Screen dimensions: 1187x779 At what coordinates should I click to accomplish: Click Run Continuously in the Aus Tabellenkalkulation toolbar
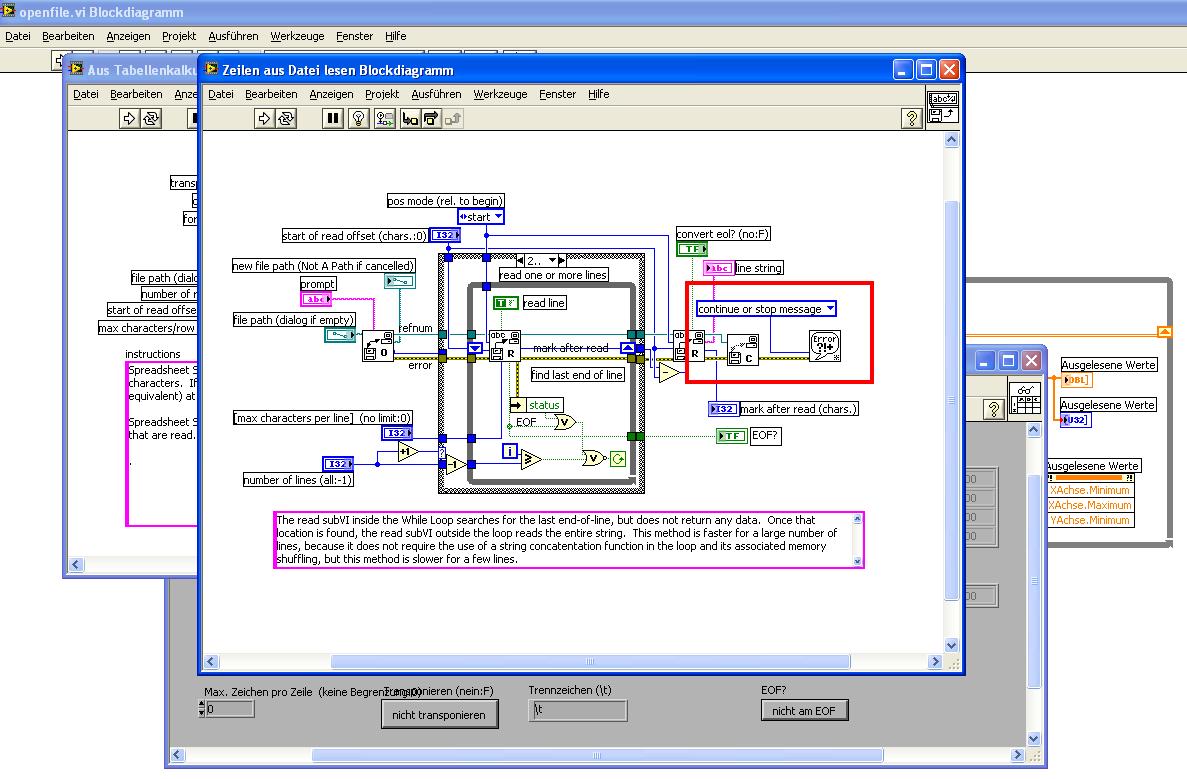pos(151,118)
